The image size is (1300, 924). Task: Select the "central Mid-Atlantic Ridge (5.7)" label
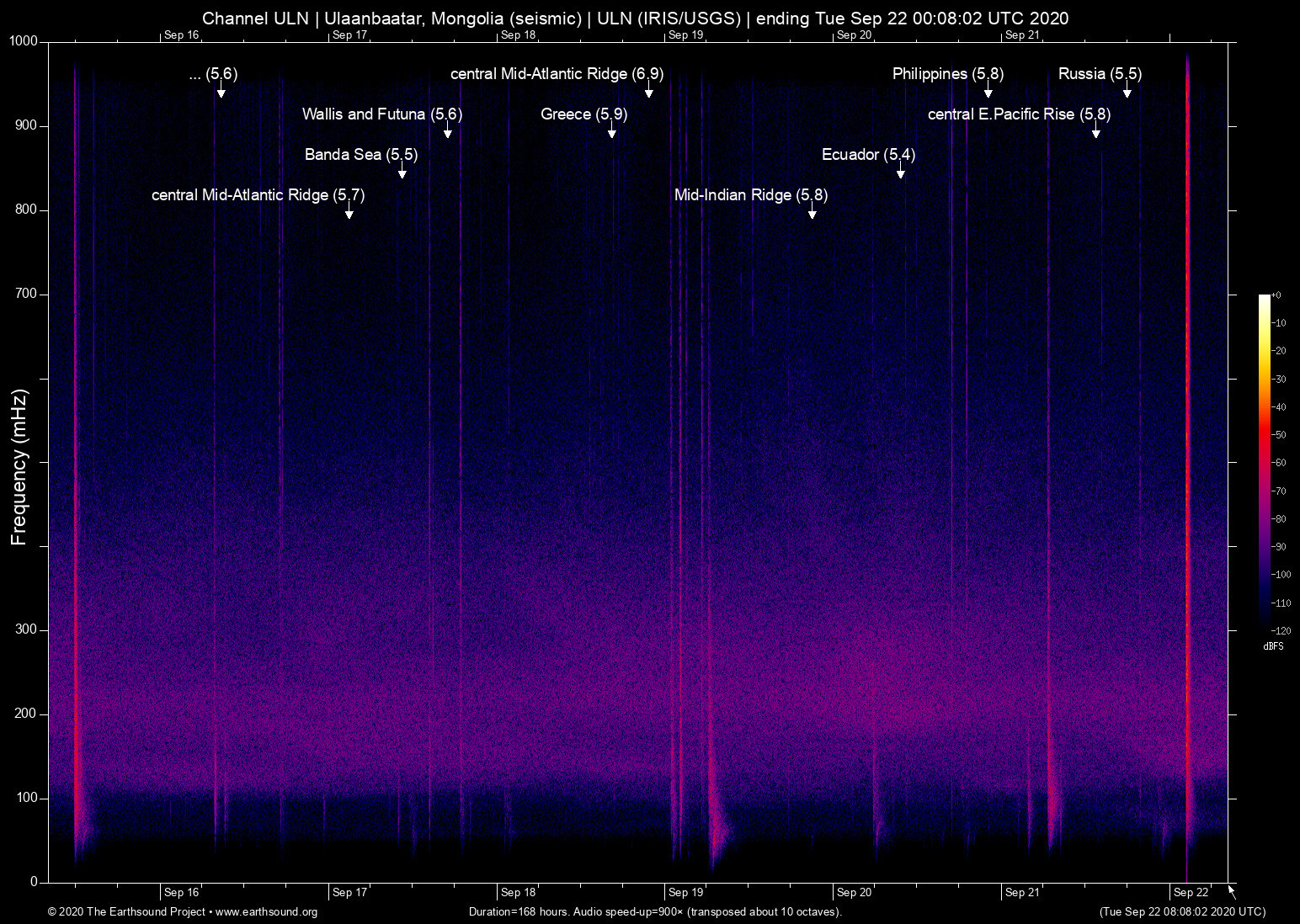pyautogui.click(x=258, y=195)
